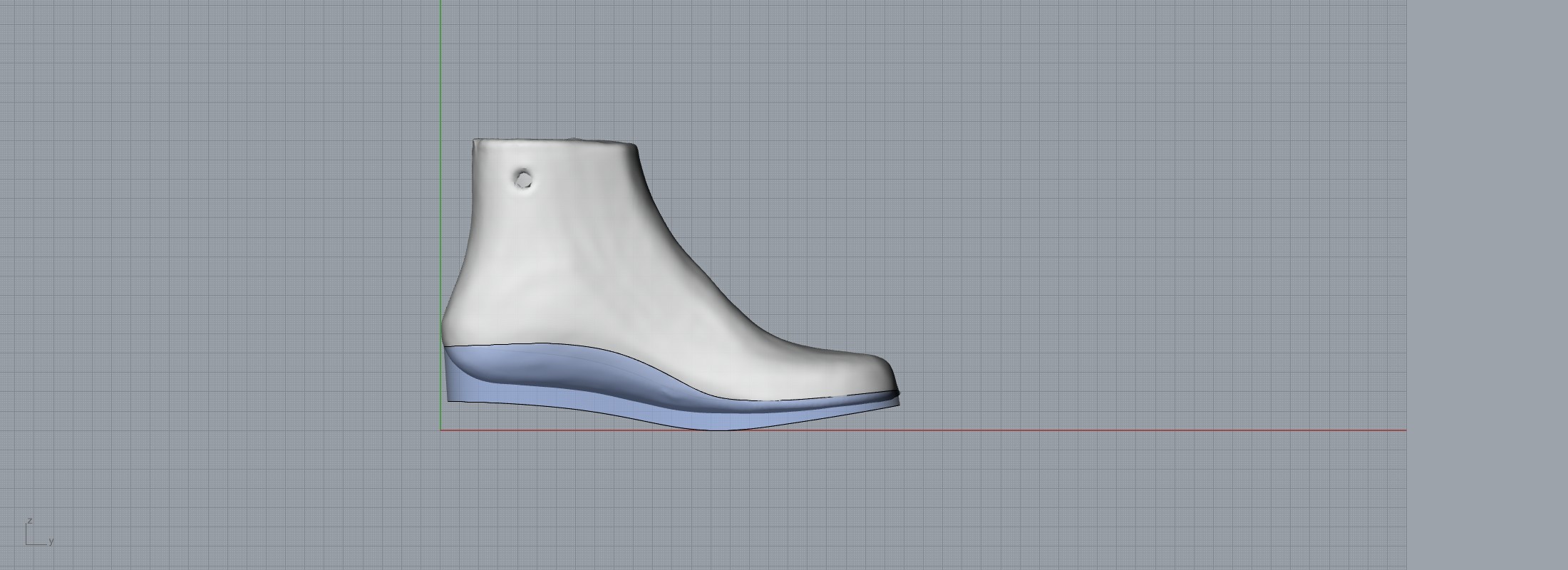Click the origin where red and green axes meet
The width and height of the screenshot is (1568, 570).
pos(440,430)
